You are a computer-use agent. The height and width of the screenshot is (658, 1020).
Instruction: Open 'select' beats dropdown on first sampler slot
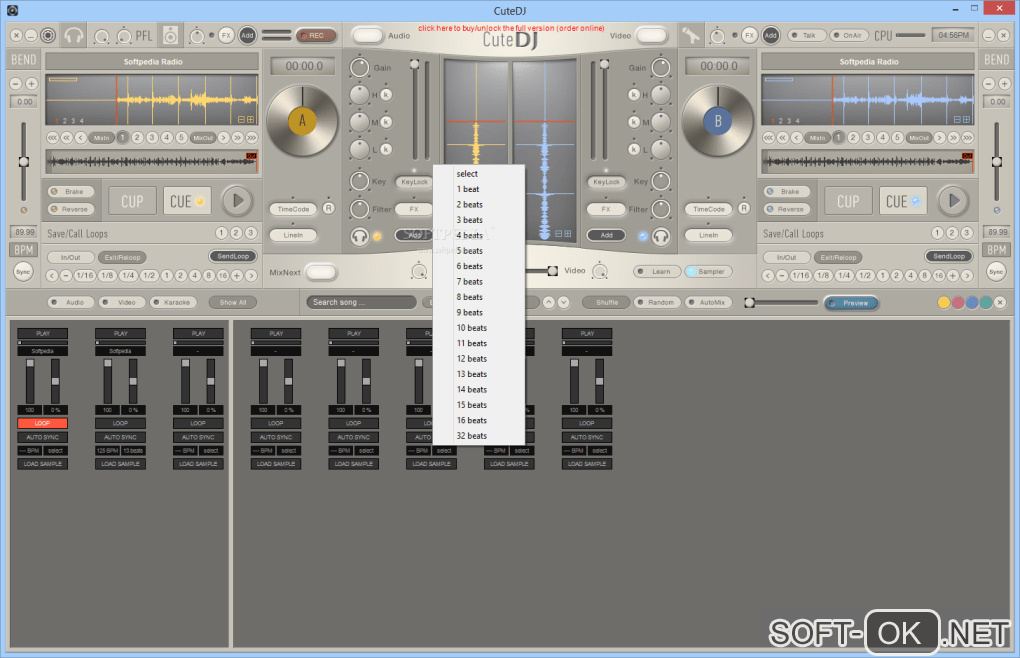pyautogui.click(x=55, y=451)
